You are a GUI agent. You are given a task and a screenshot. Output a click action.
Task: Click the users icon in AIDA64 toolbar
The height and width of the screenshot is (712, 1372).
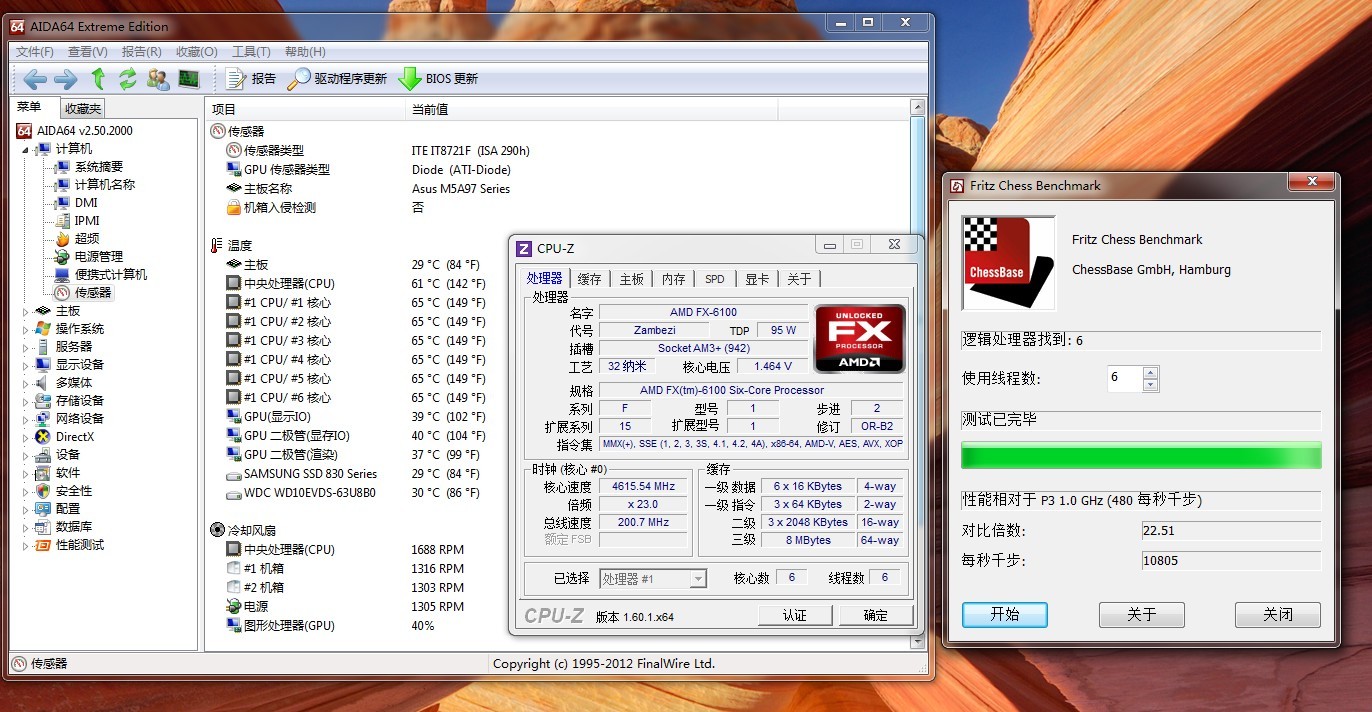click(x=158, y=79)
